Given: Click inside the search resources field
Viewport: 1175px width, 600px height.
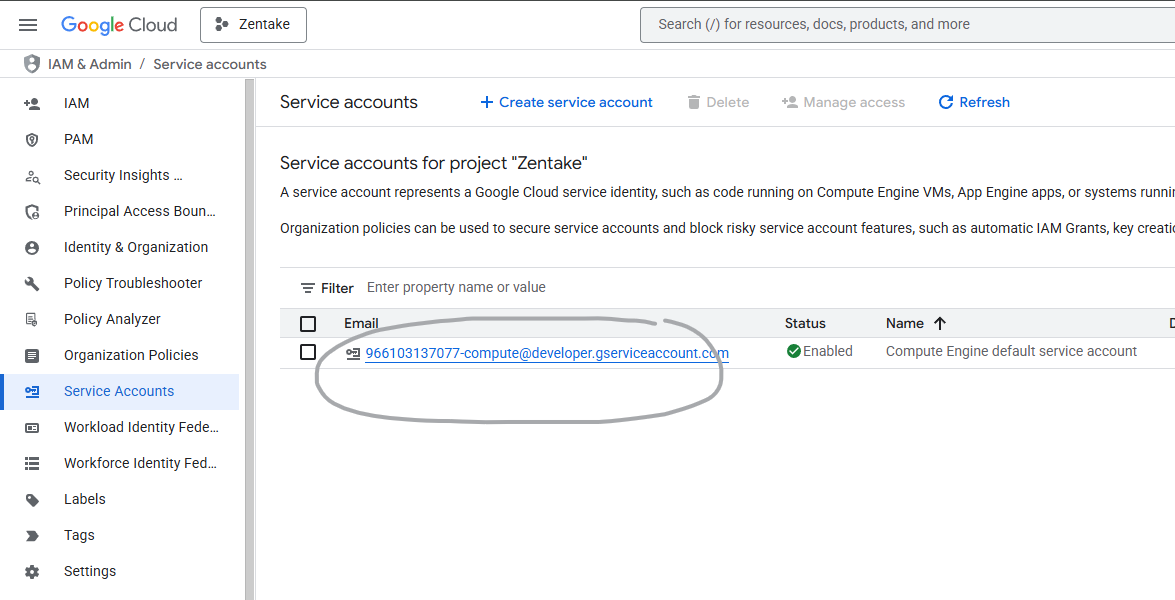Looking at the screenshot, I should [900, 24].
